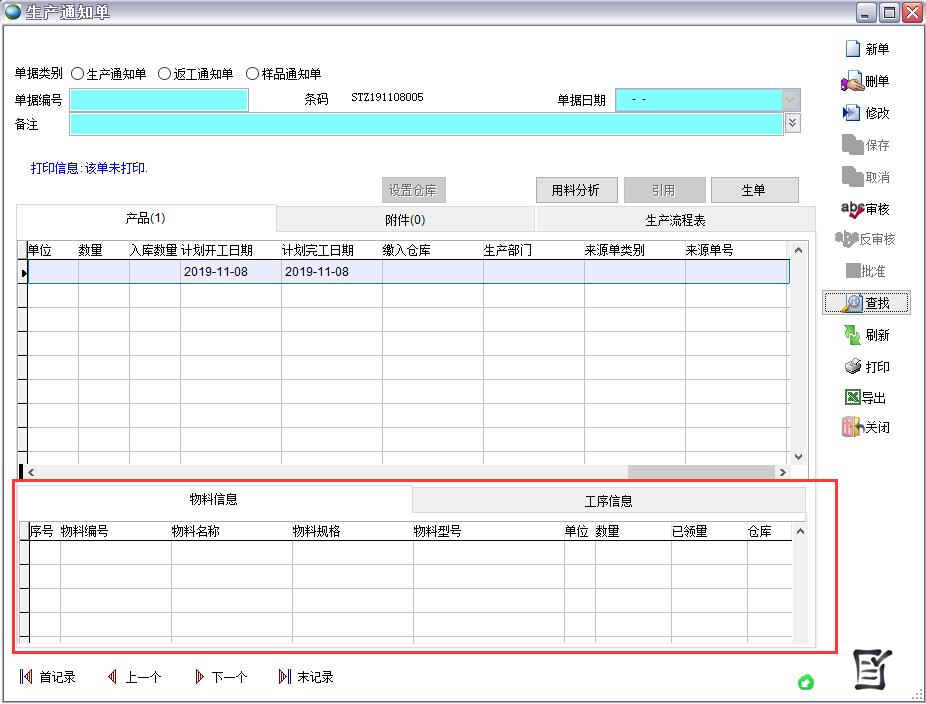Click the 用料分析 button

coord(575,190)
